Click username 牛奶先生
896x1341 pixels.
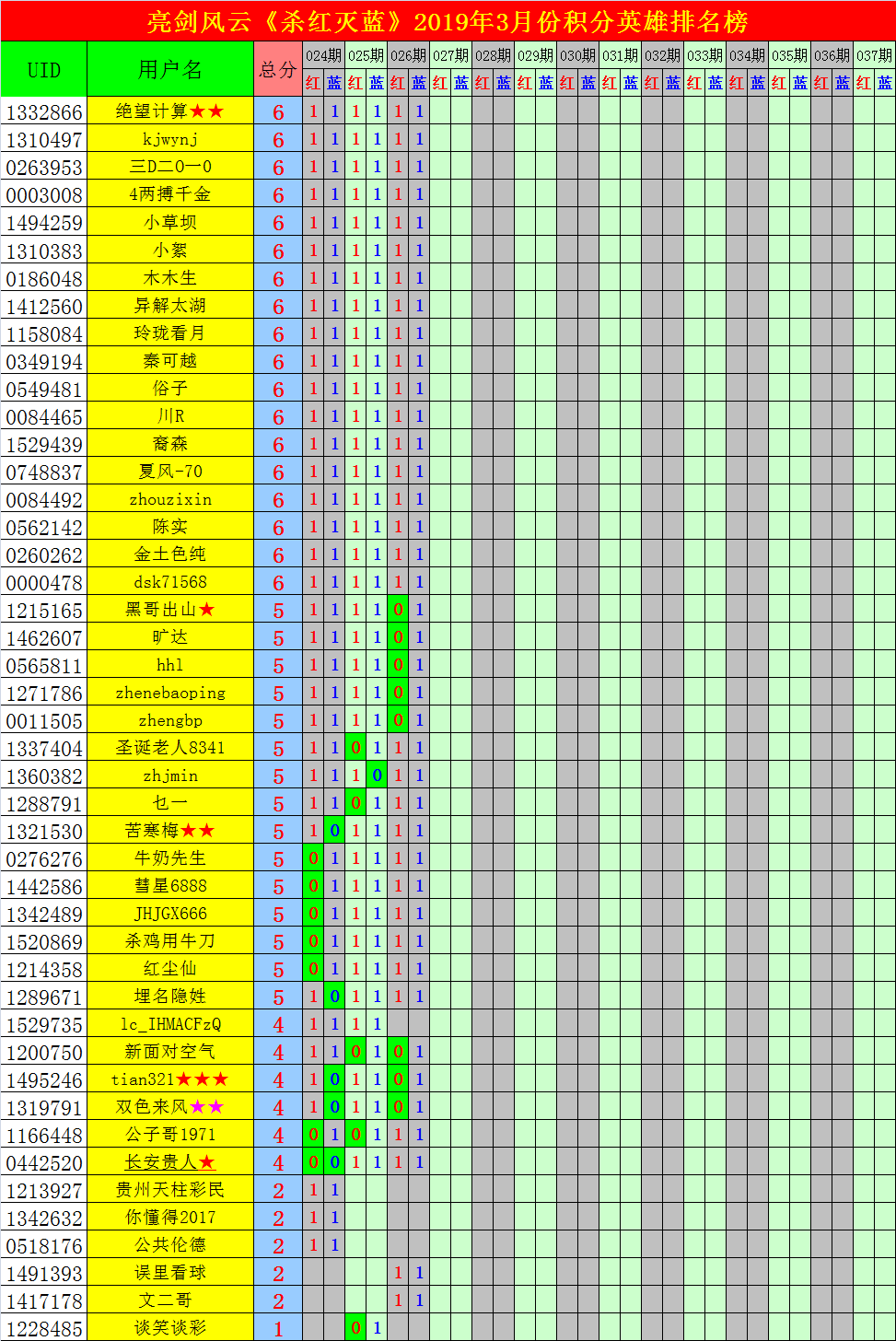pos(170,857)
